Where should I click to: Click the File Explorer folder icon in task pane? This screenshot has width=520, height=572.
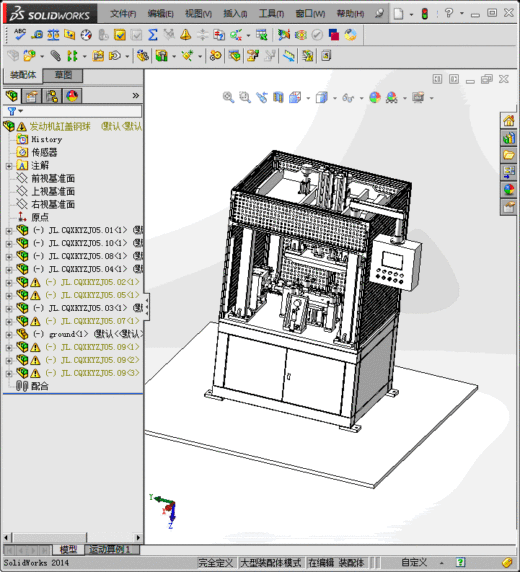click(x=509, y=155)
